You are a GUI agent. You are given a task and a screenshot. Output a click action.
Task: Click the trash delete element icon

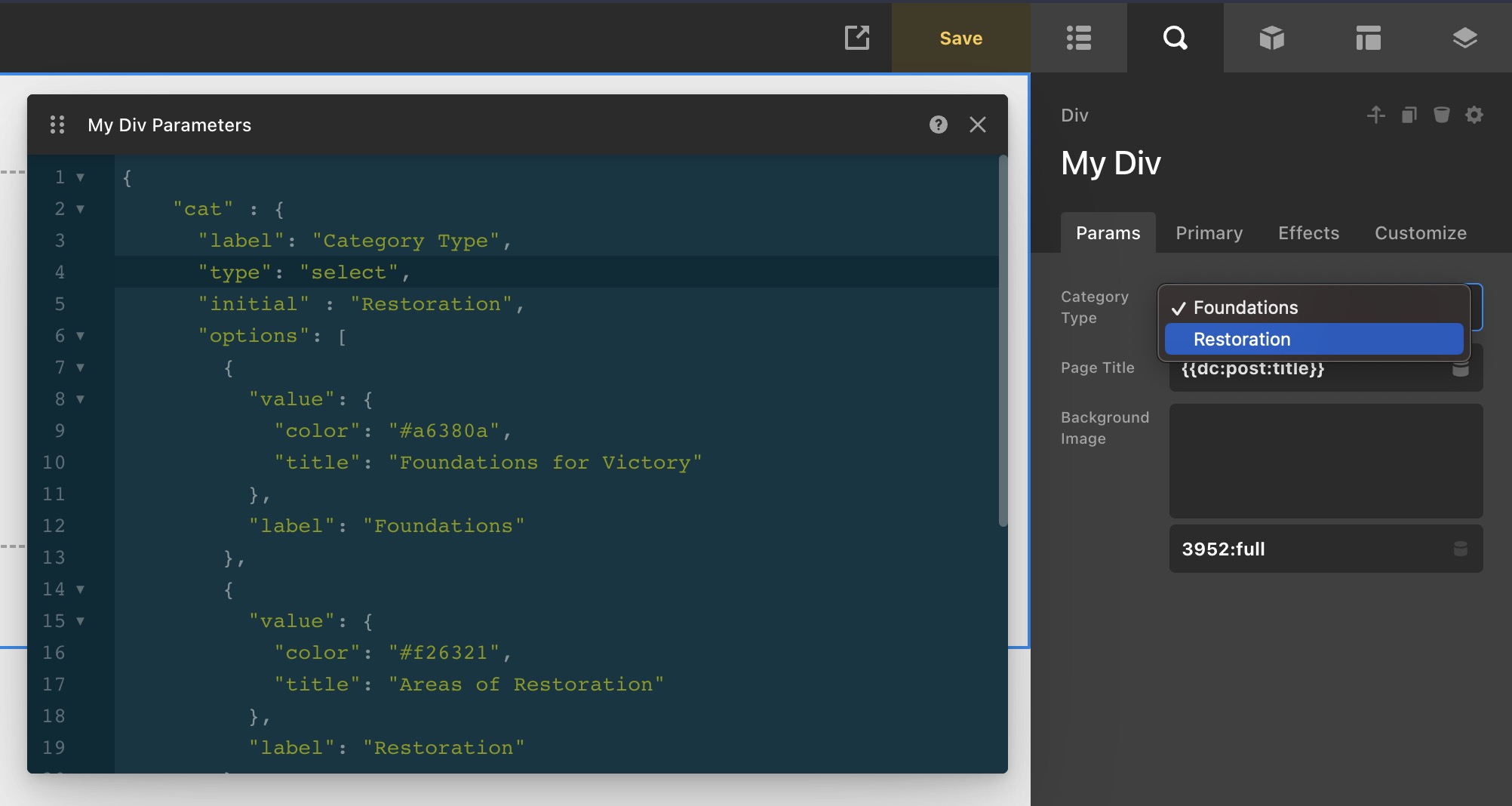tap(1441, 115)
